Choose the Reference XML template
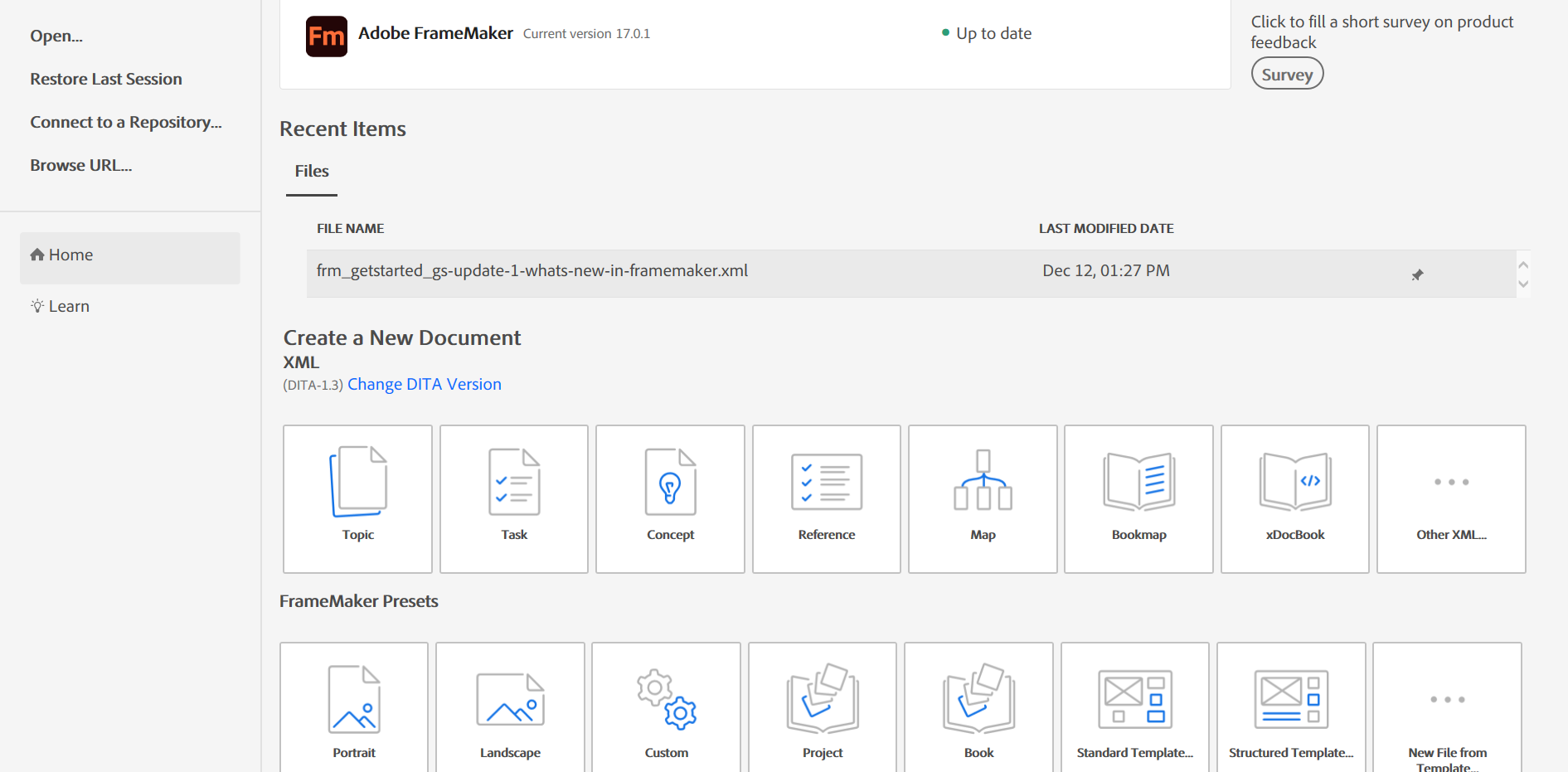The height and width of the screenshot is (772, 1568). click(826, 498)
